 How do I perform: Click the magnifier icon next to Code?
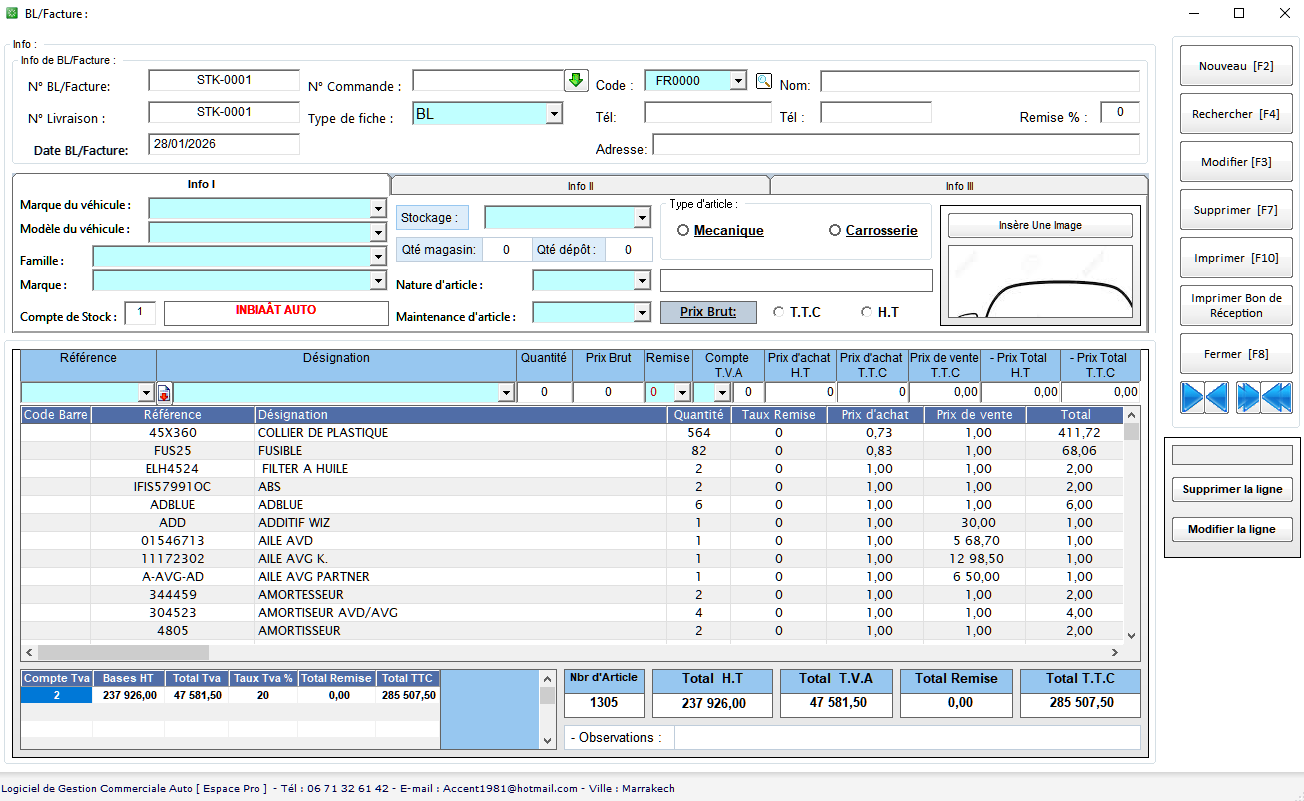764,81
